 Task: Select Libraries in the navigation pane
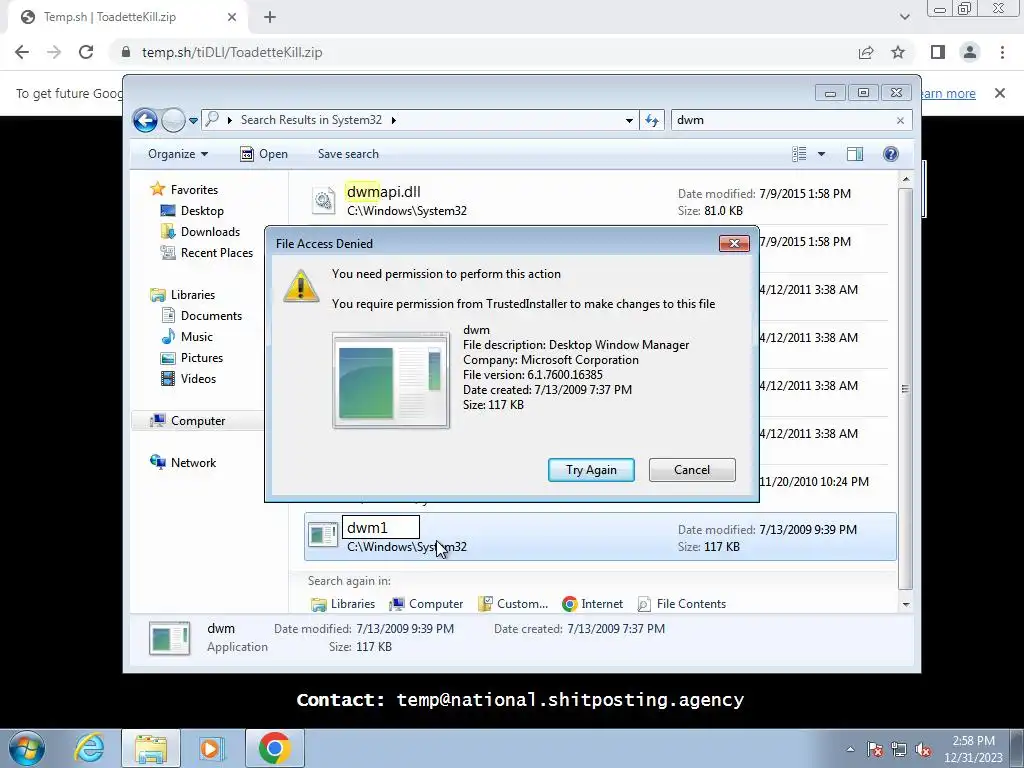click(x=182, y=295)
